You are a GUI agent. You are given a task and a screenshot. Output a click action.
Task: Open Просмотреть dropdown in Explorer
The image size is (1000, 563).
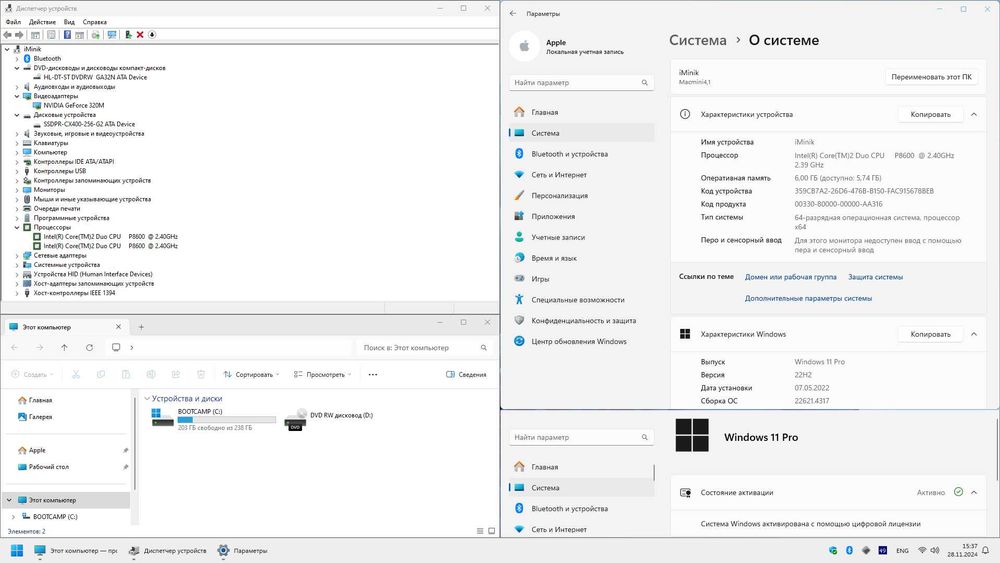pyautogui.click(x=323, y=374)
